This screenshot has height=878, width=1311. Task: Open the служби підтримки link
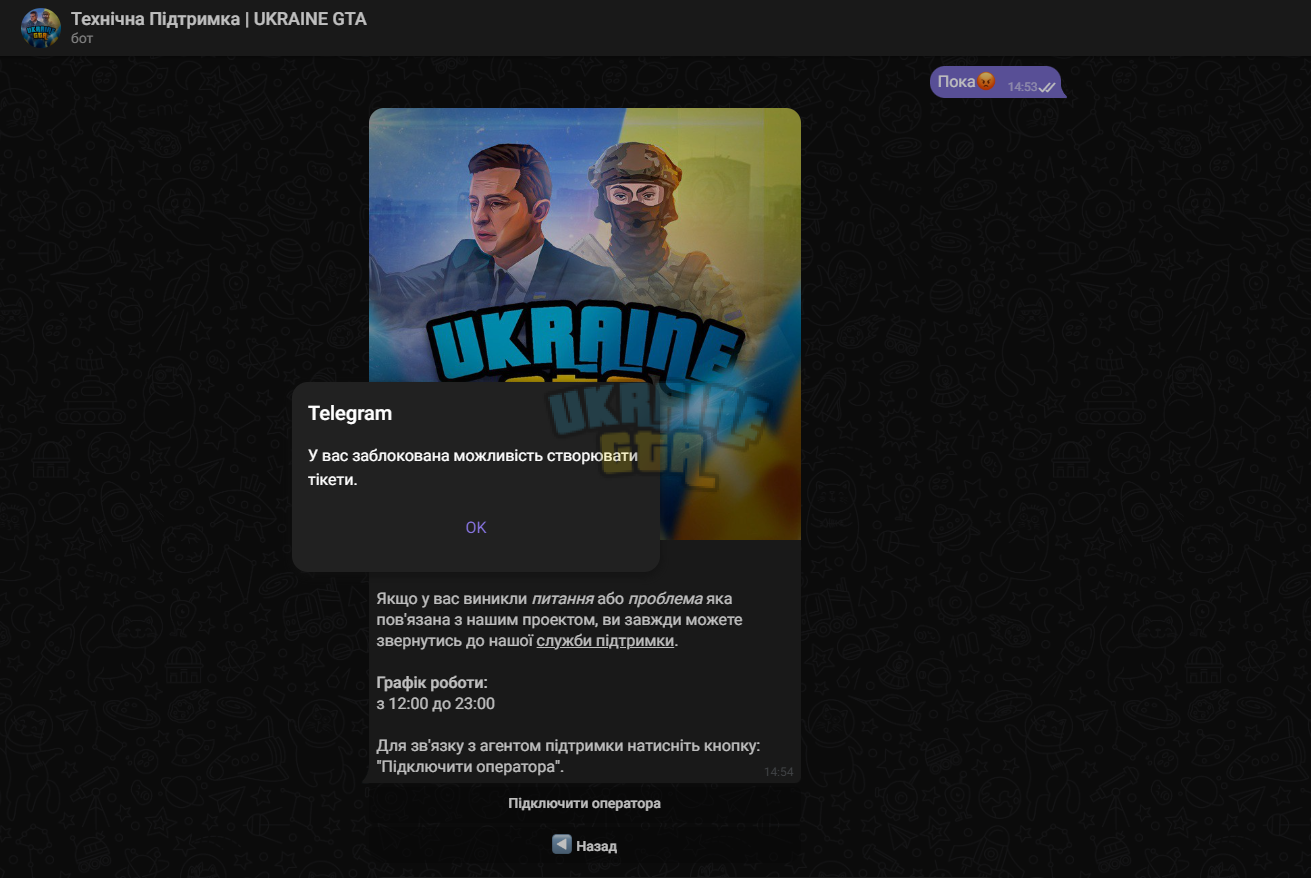pos(605,641)
